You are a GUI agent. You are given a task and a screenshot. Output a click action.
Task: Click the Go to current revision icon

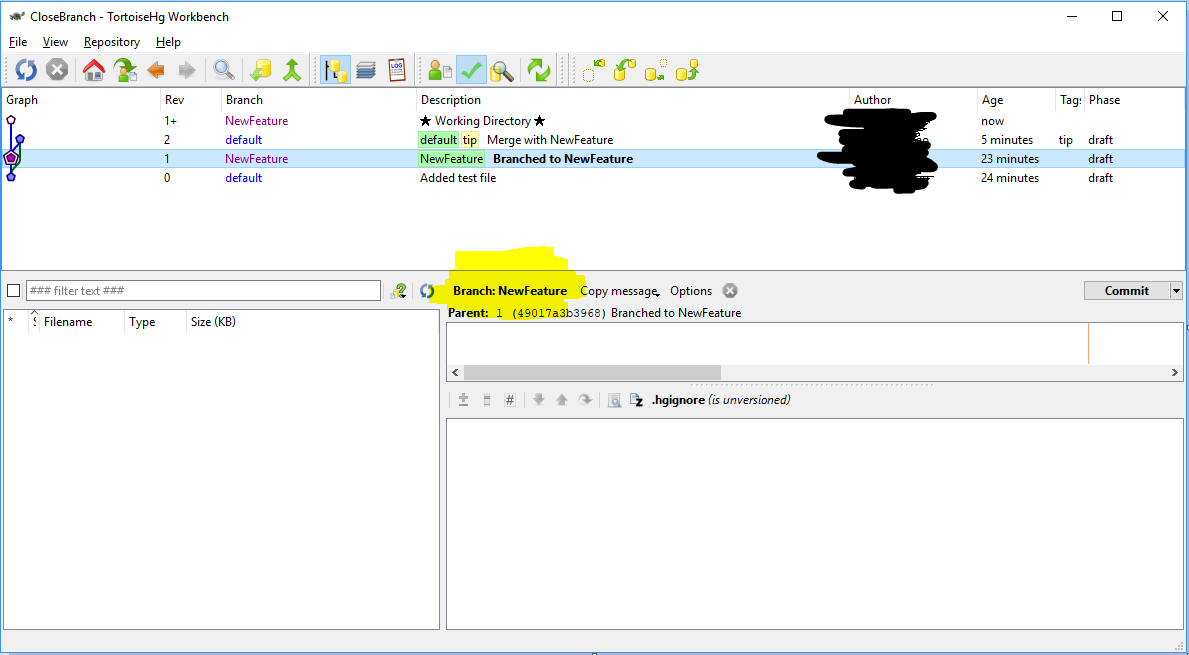[125, 71]
